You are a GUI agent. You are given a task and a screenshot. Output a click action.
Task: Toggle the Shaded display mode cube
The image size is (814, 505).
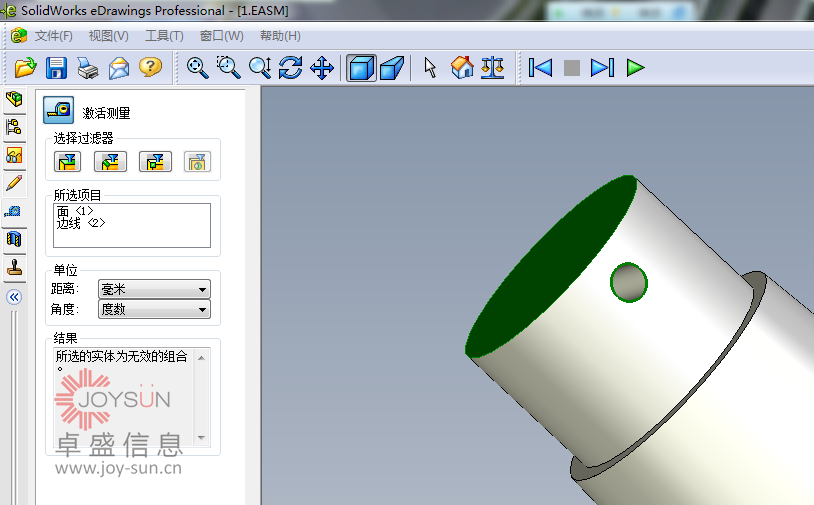361,67
